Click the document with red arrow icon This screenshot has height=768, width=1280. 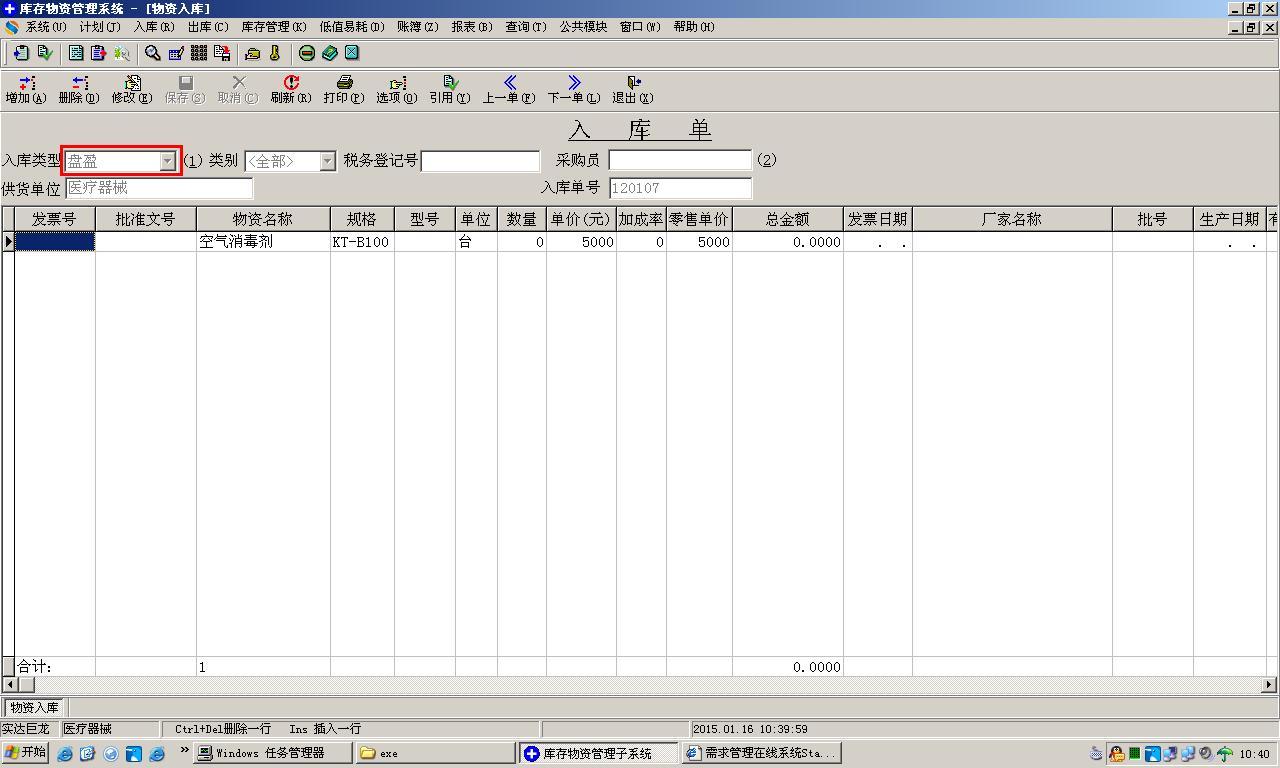(x=98, y=53)
